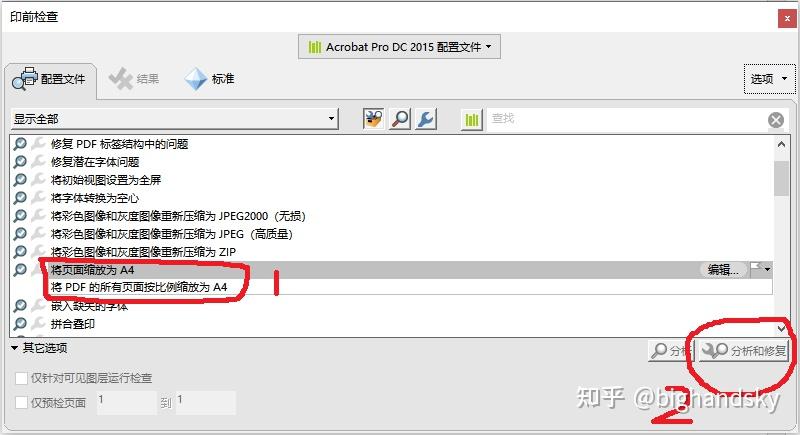Collapse the 其它选项 section
This screenshot has height=435, width=800.
pos(14,348)
